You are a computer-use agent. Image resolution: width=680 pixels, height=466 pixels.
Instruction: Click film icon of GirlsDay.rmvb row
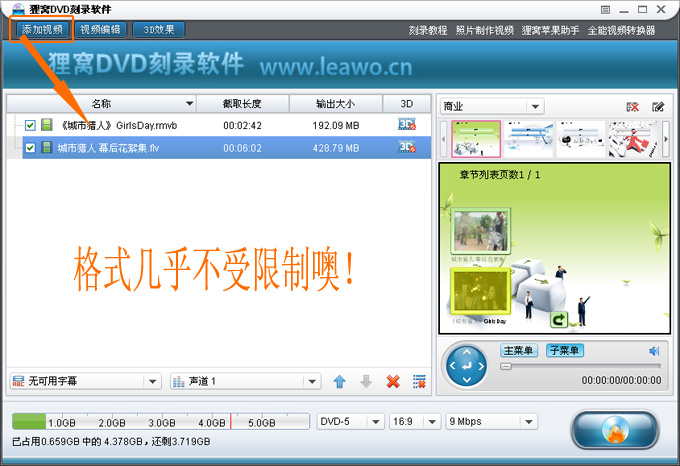point(46,125)
